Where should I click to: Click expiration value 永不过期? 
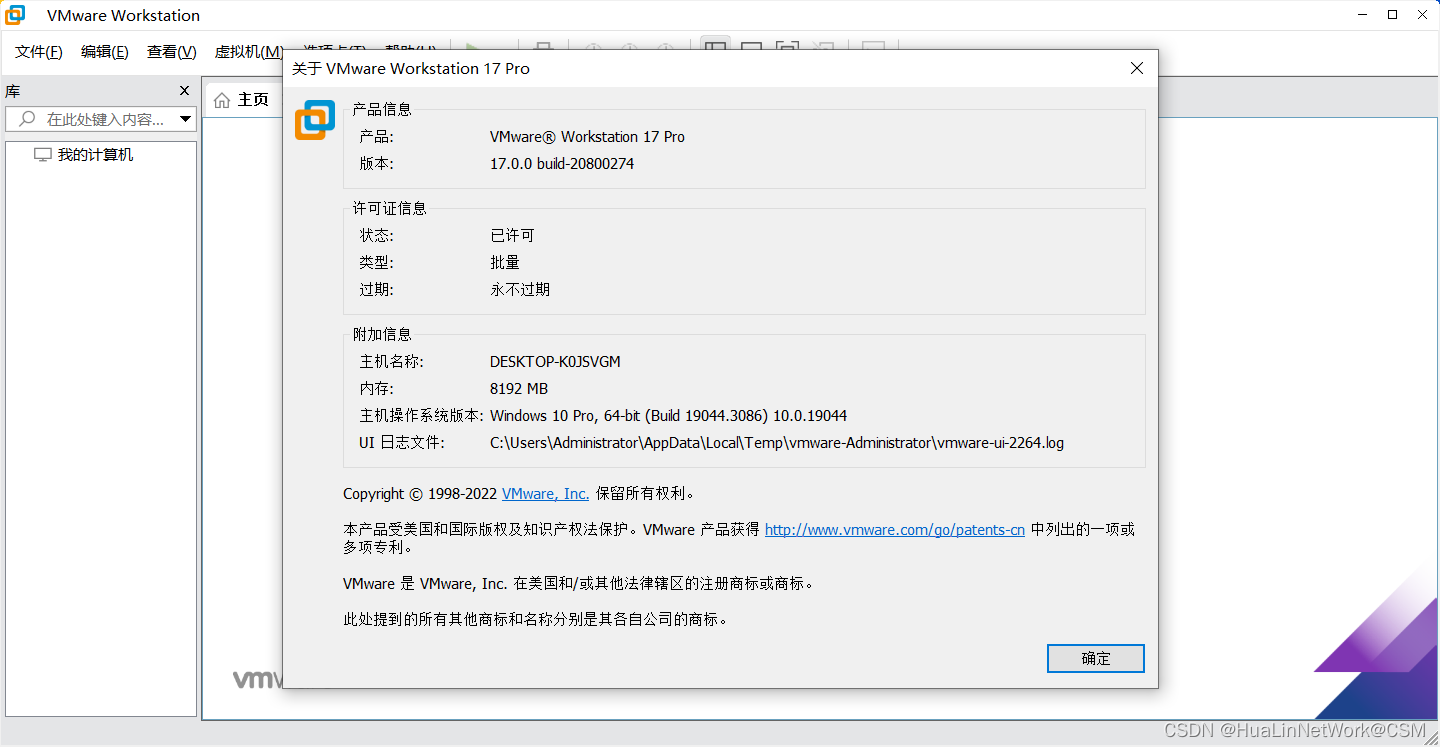pos(520,289)
